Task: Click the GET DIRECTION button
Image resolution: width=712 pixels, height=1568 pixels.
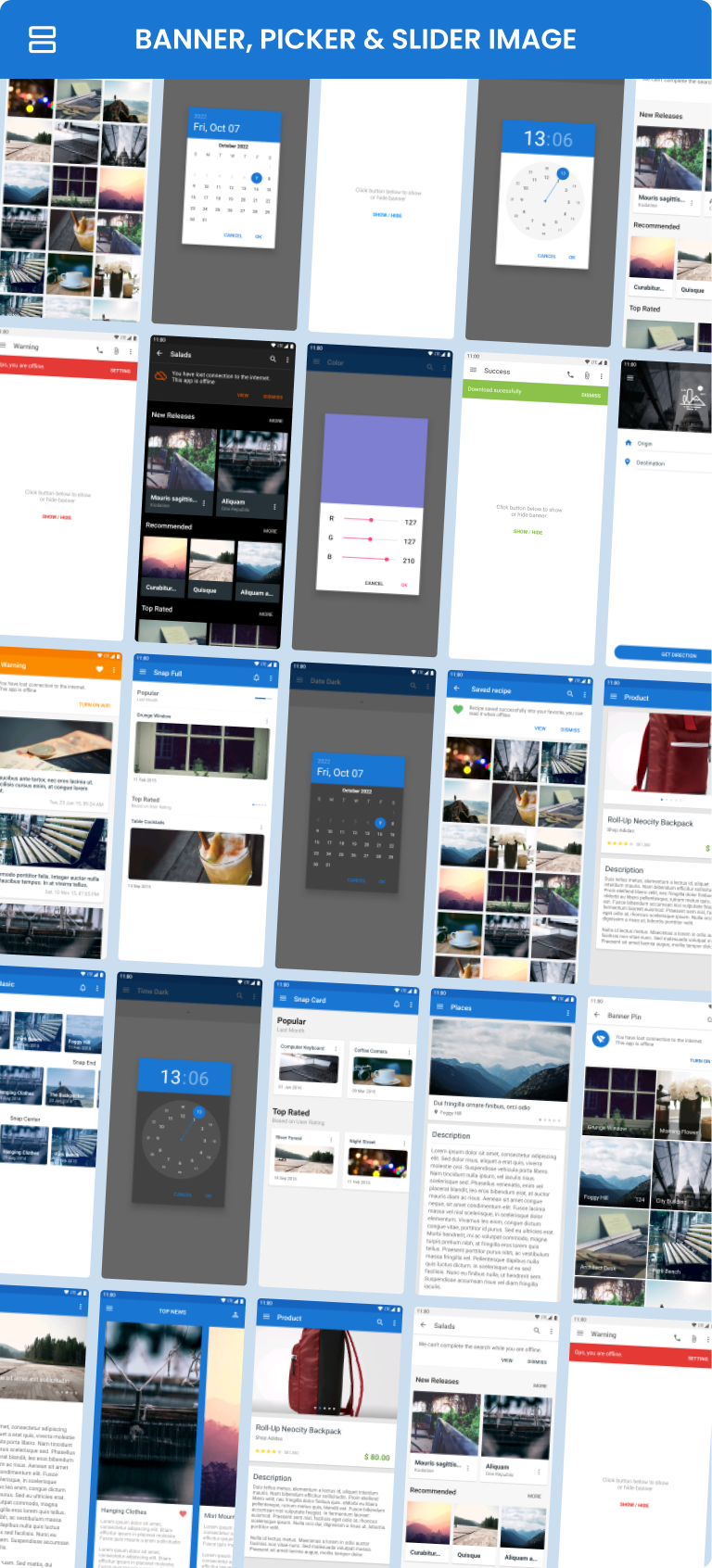Action: (679, 654)
